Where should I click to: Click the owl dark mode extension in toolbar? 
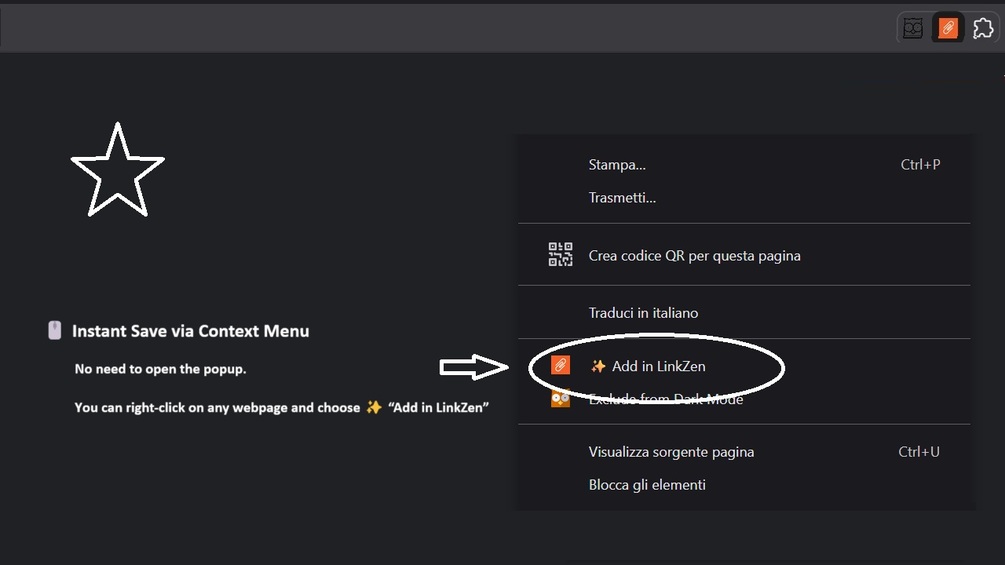pos(912,28)
